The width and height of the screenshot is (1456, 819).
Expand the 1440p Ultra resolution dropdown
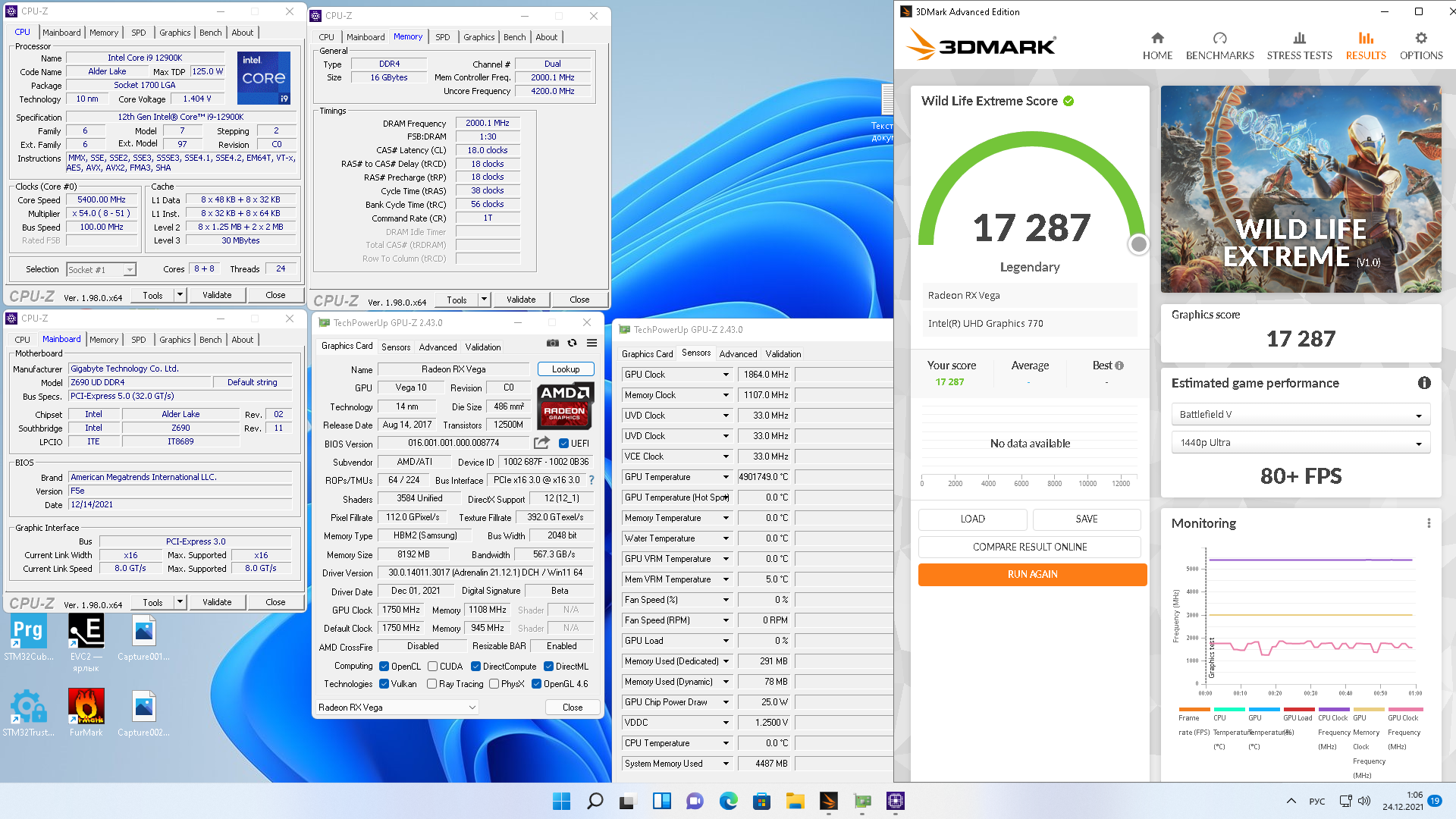pyautogui.click(x=1301, y=443)
